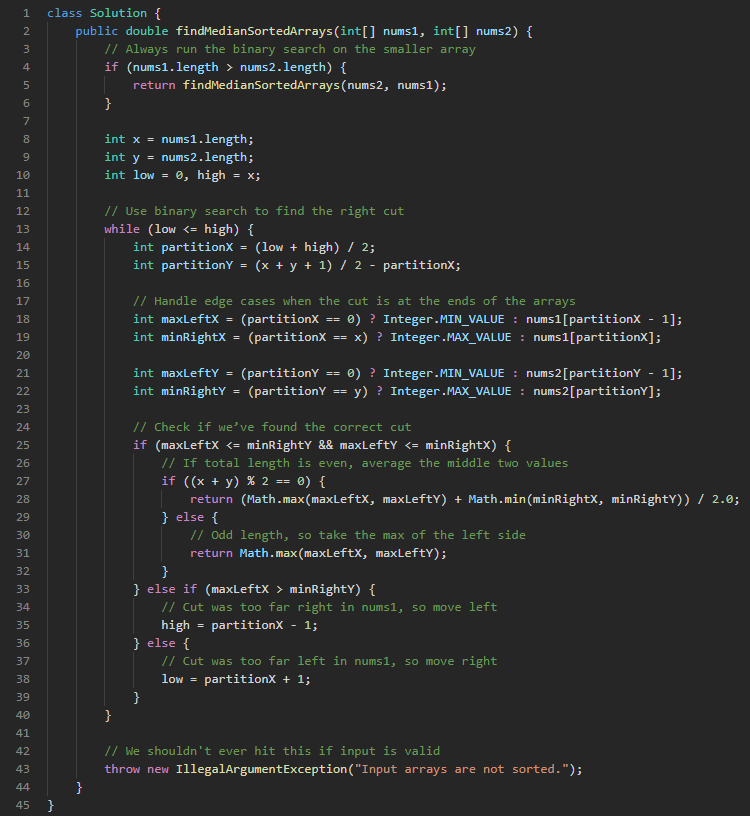Click 'low = partitionX + 1;' line
The height and width of the screenshot is (816, 750).
[x=236, y=680]
